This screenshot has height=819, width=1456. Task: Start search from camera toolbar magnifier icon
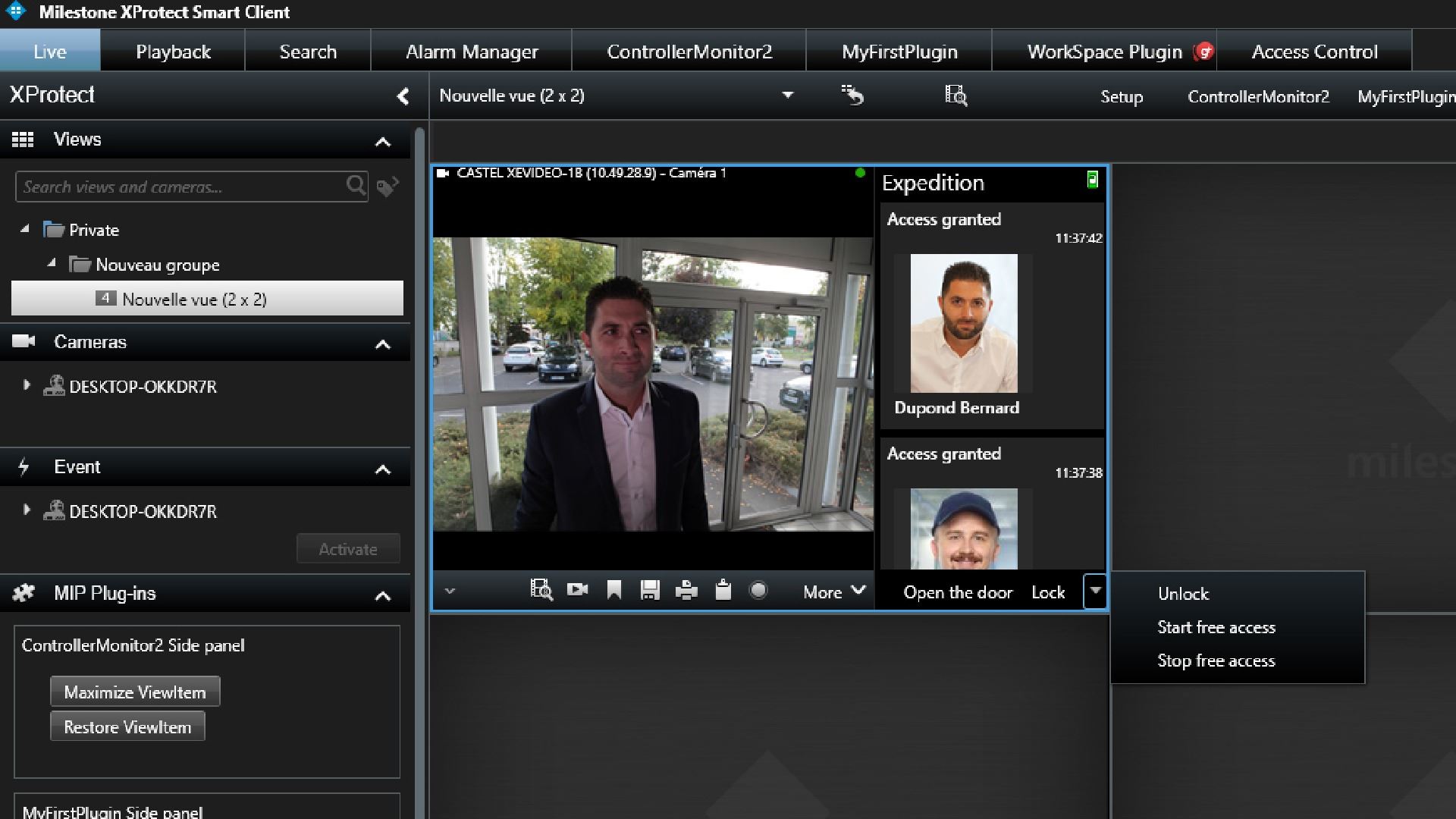coord(541,590)
